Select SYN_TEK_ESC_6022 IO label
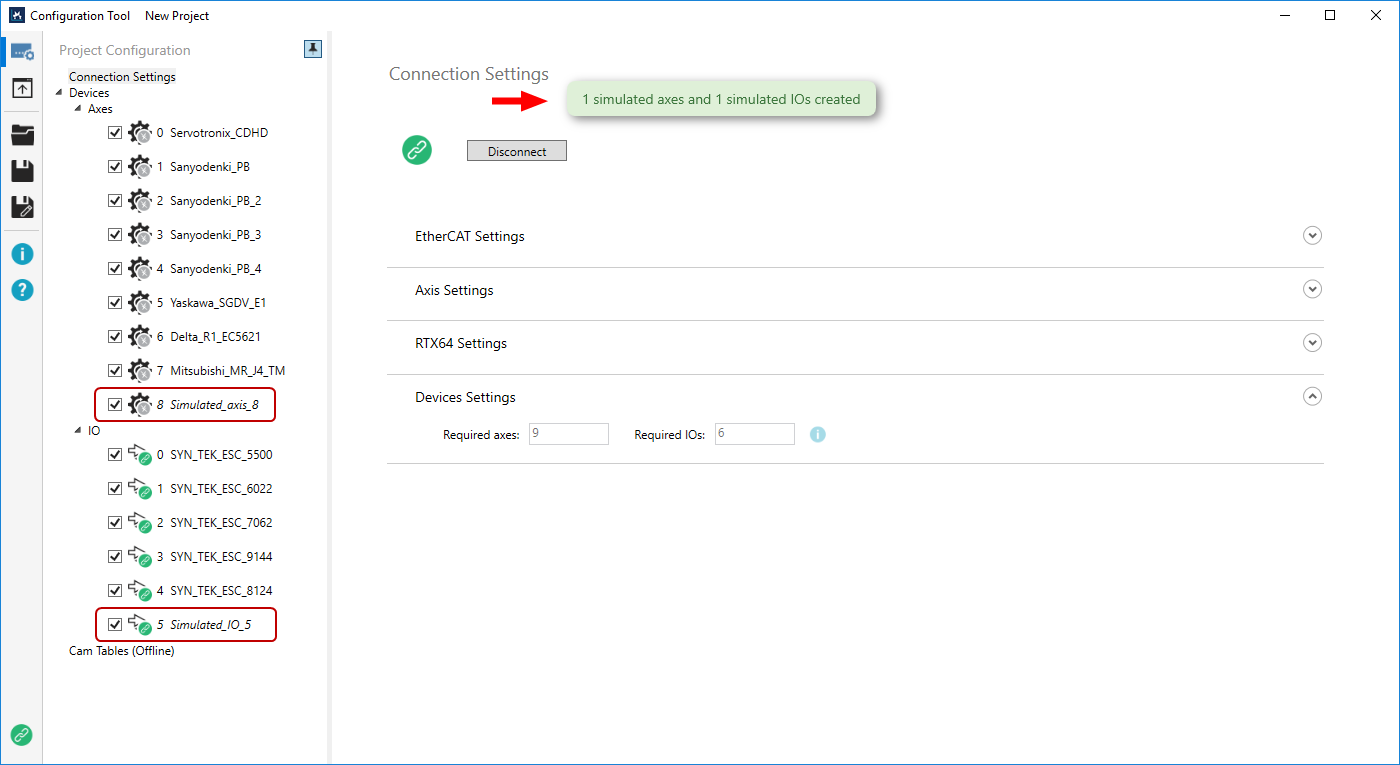The image size is (1400, 765). click(221, 489)
